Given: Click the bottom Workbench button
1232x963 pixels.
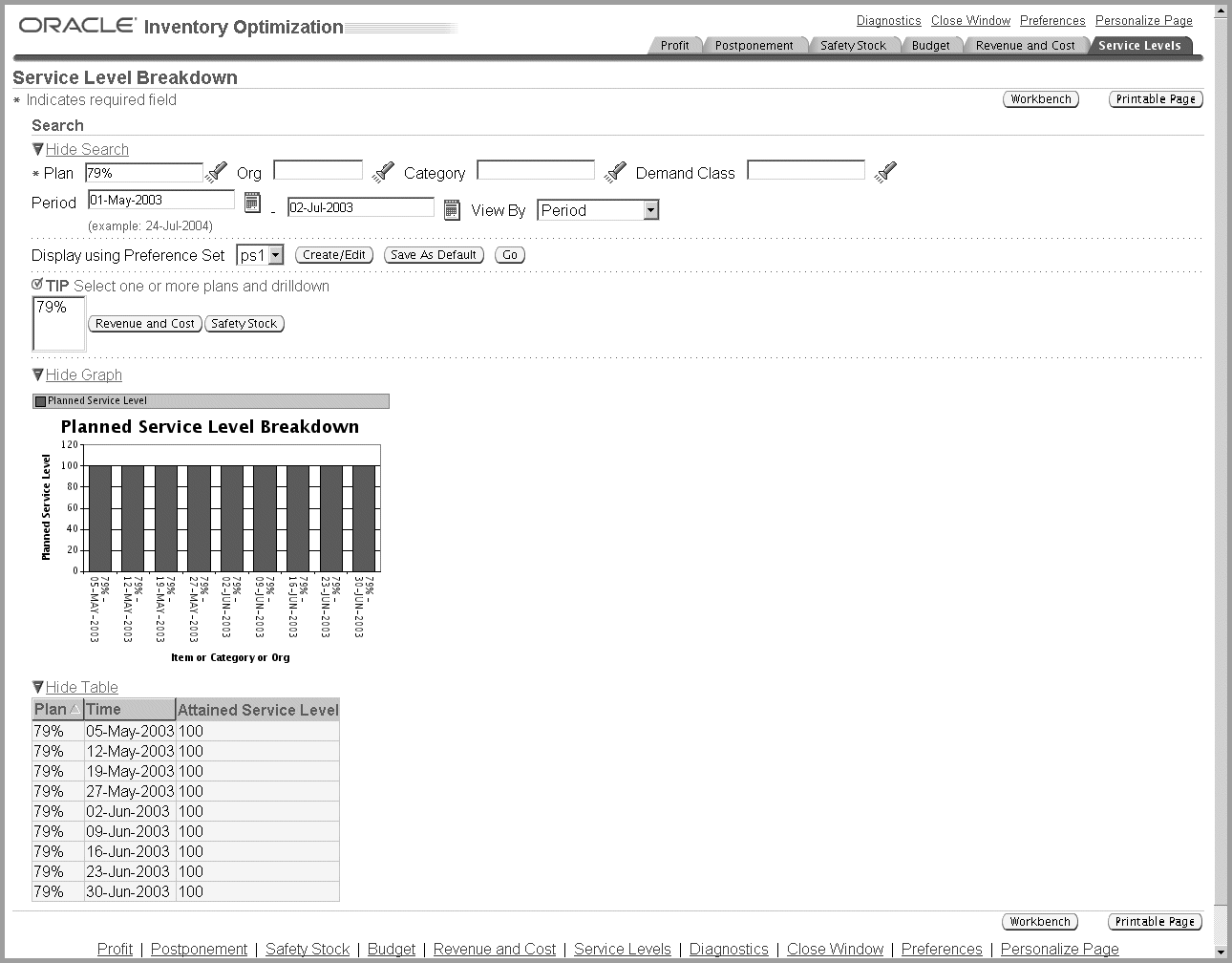Looking at the screenshot, I should (1040, 922).
